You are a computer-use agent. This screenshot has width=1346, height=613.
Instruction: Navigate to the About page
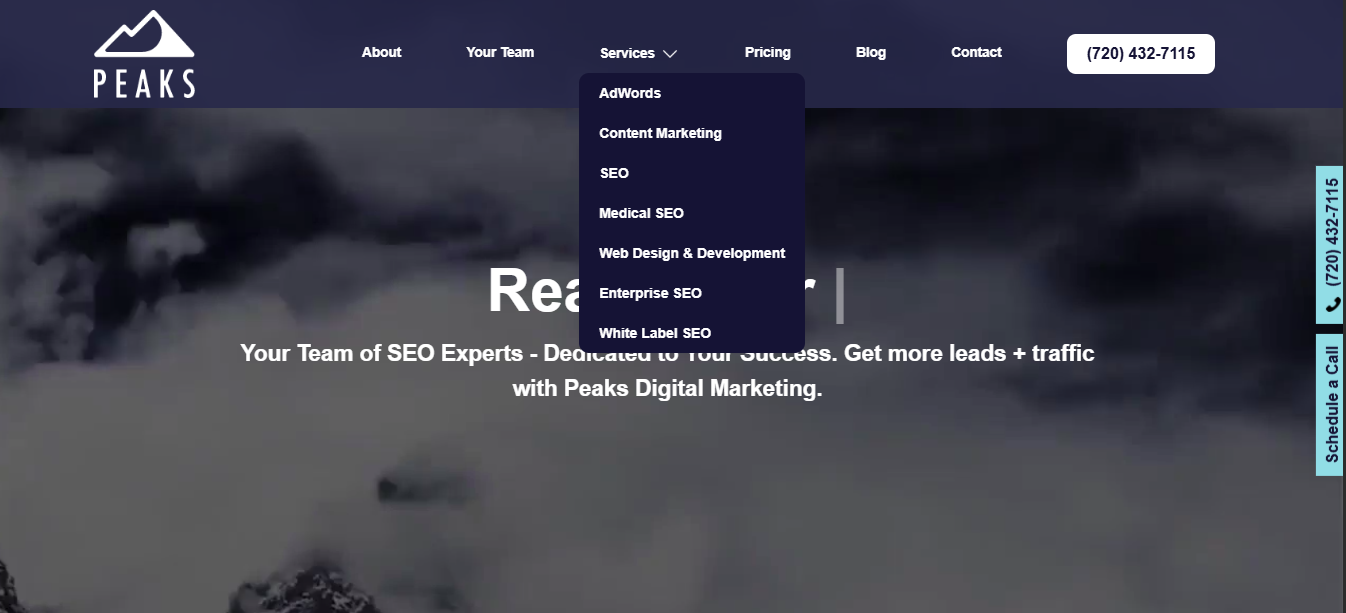point(381,52)
